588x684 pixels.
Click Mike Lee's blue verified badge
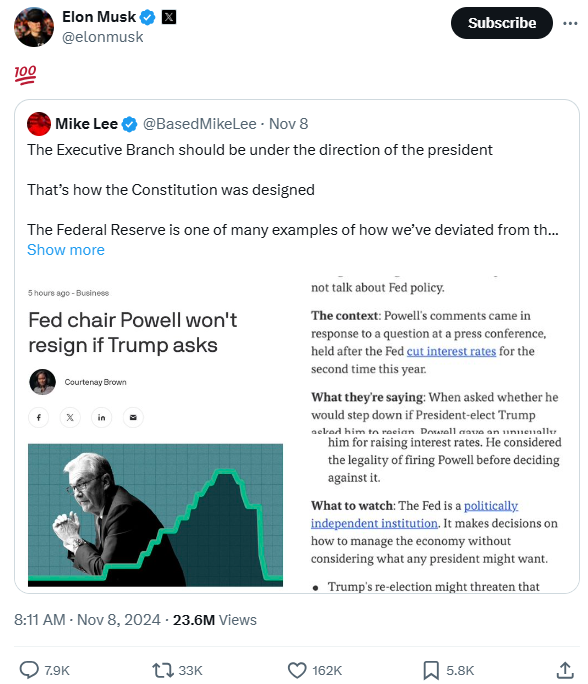[x=129, y=124]
